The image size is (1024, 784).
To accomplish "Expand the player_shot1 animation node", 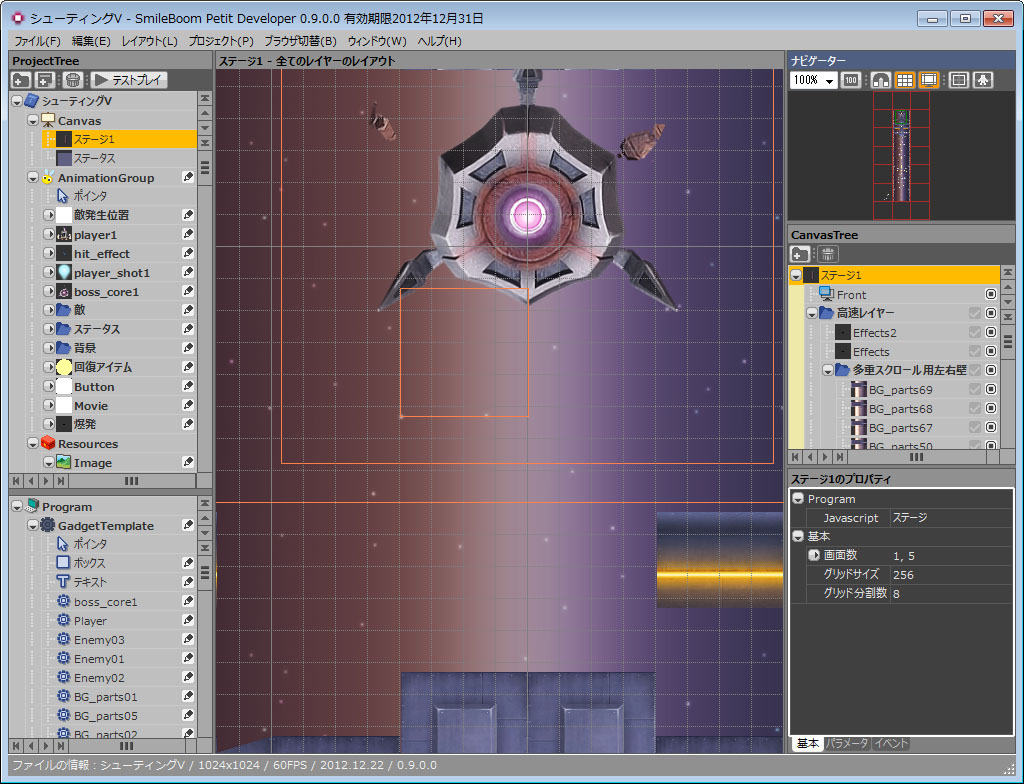I will click(x=48, y=273).
